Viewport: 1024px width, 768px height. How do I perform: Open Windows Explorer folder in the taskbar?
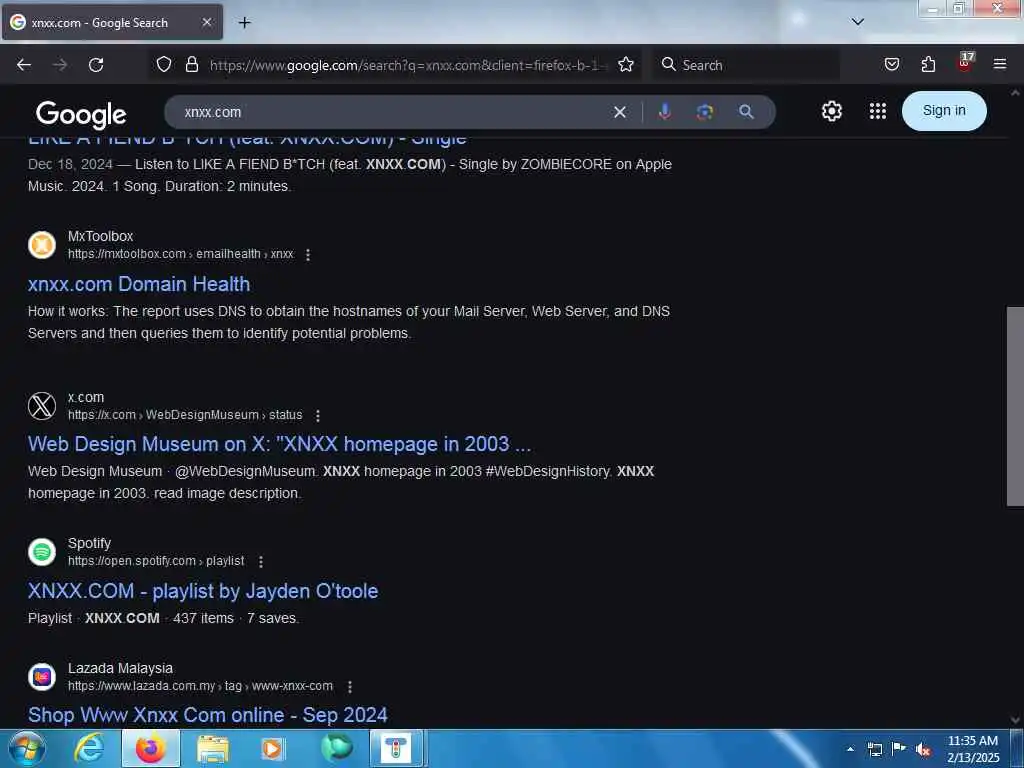[x=213, y=748]
